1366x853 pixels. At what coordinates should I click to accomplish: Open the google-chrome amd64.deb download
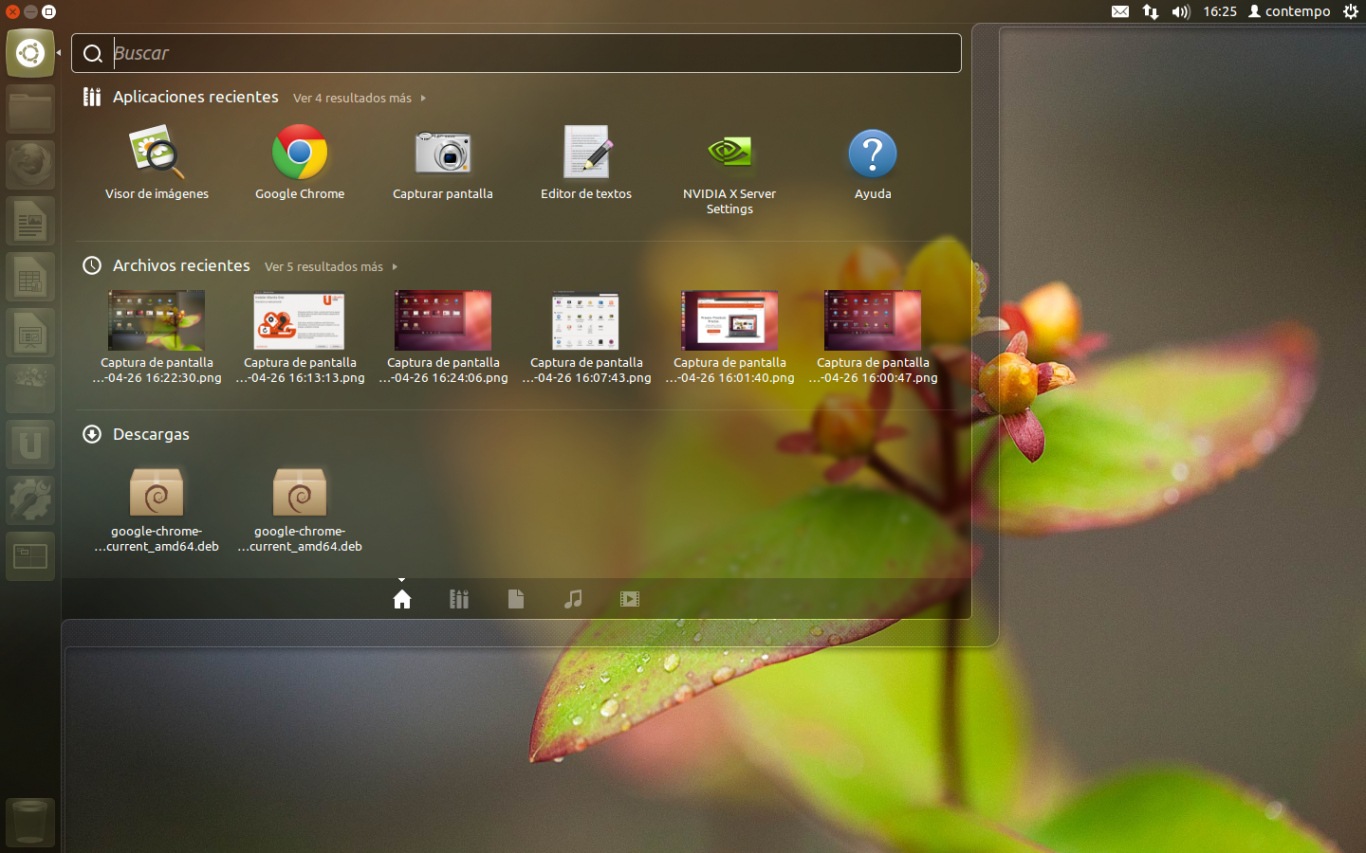(156, 492)
